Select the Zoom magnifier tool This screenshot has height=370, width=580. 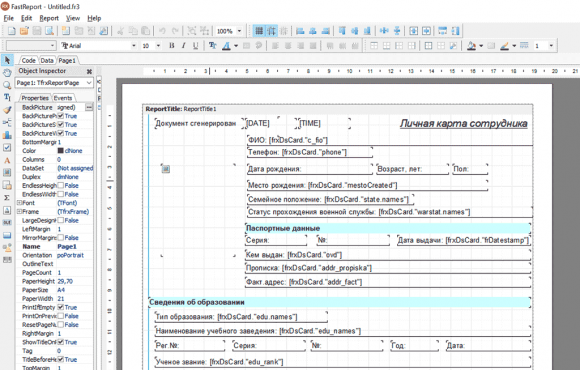[x=7, y=85]
